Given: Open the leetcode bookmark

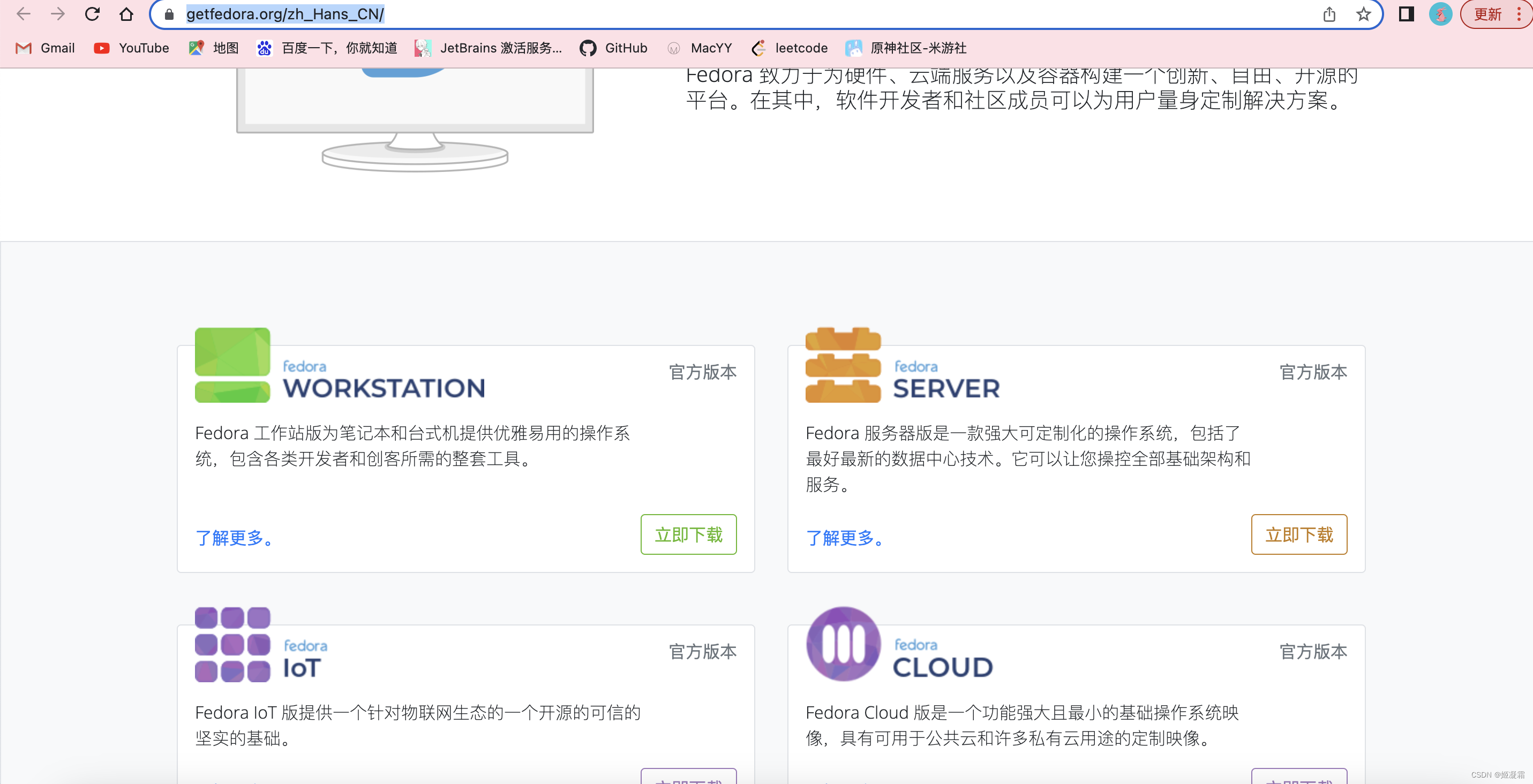Looking at the screenshot, I should (x=789, y=48).
